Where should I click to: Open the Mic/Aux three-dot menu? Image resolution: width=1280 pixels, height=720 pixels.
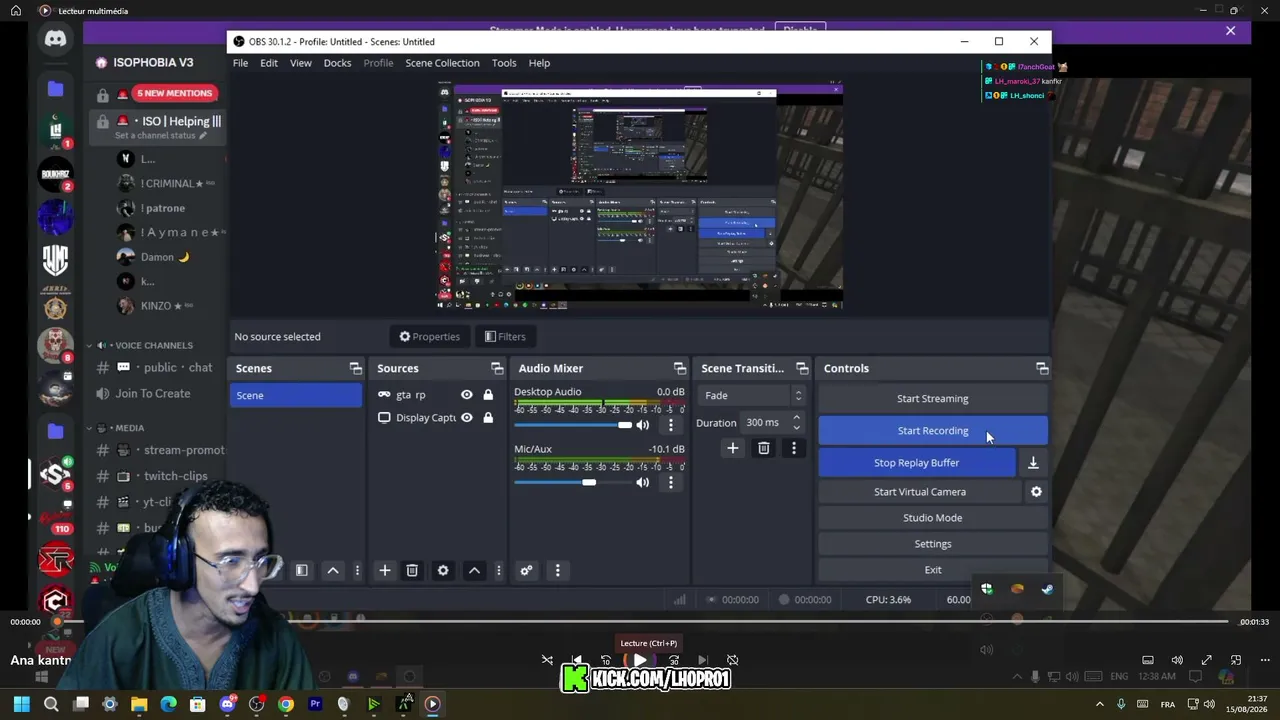(671, 482)
